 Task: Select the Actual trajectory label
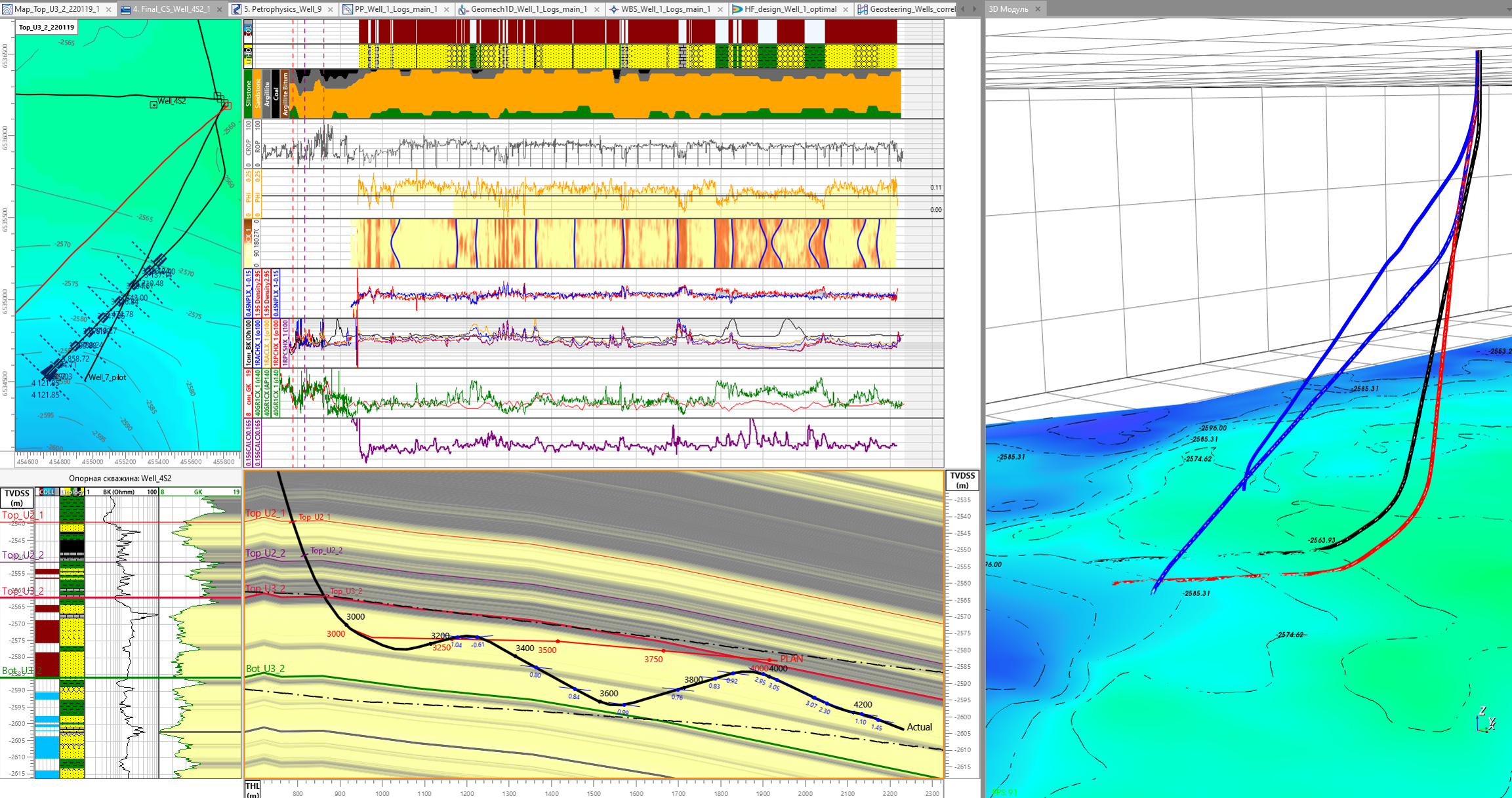919,727
